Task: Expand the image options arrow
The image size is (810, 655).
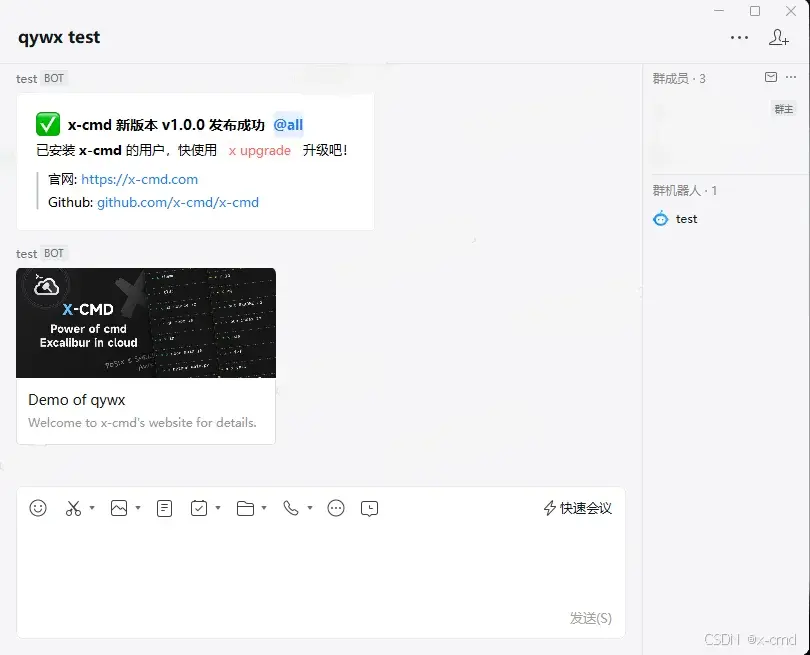Action: coord(138,508)
